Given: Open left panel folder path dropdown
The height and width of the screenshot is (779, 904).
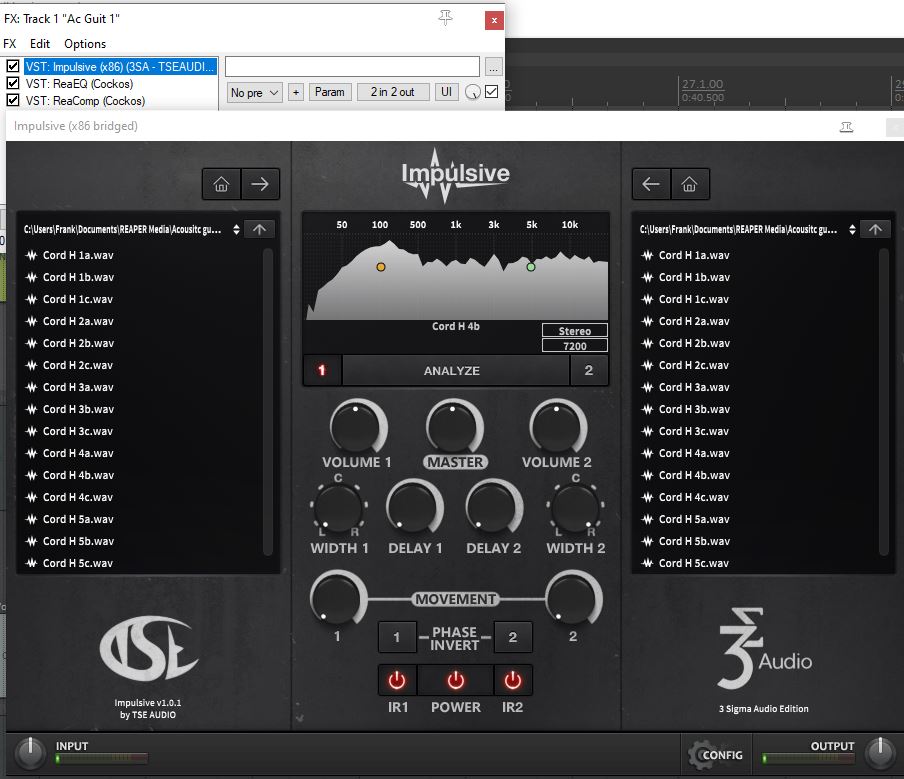Looking at the screenshot, I should coord(236,229).
